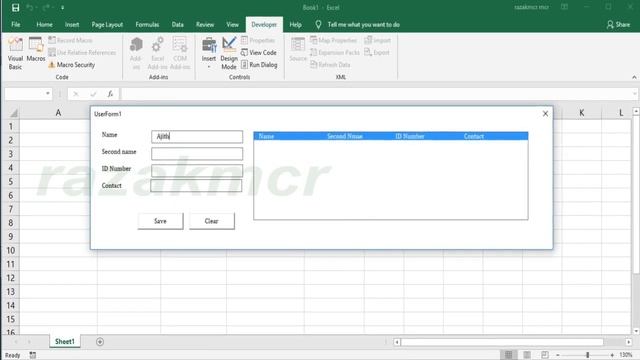Switch to the Formulas tab
The image size is (640, 360).
click(x=147, y=24)
